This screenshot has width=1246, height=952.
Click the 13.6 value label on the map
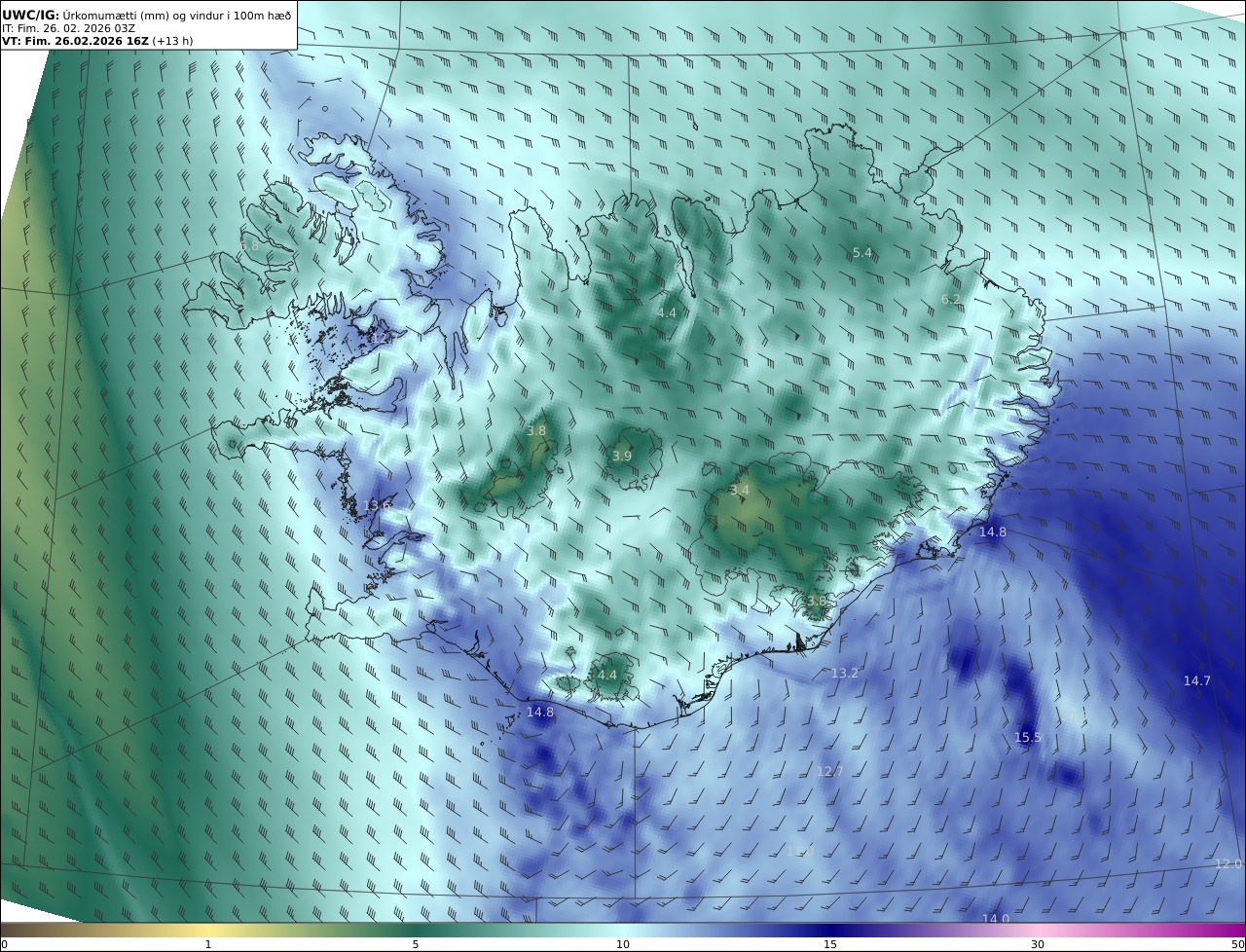[377, 505]
